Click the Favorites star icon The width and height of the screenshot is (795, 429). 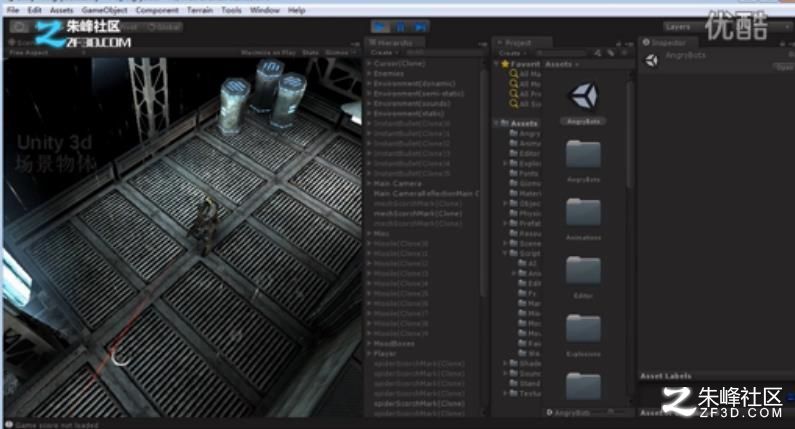[505, 64]
